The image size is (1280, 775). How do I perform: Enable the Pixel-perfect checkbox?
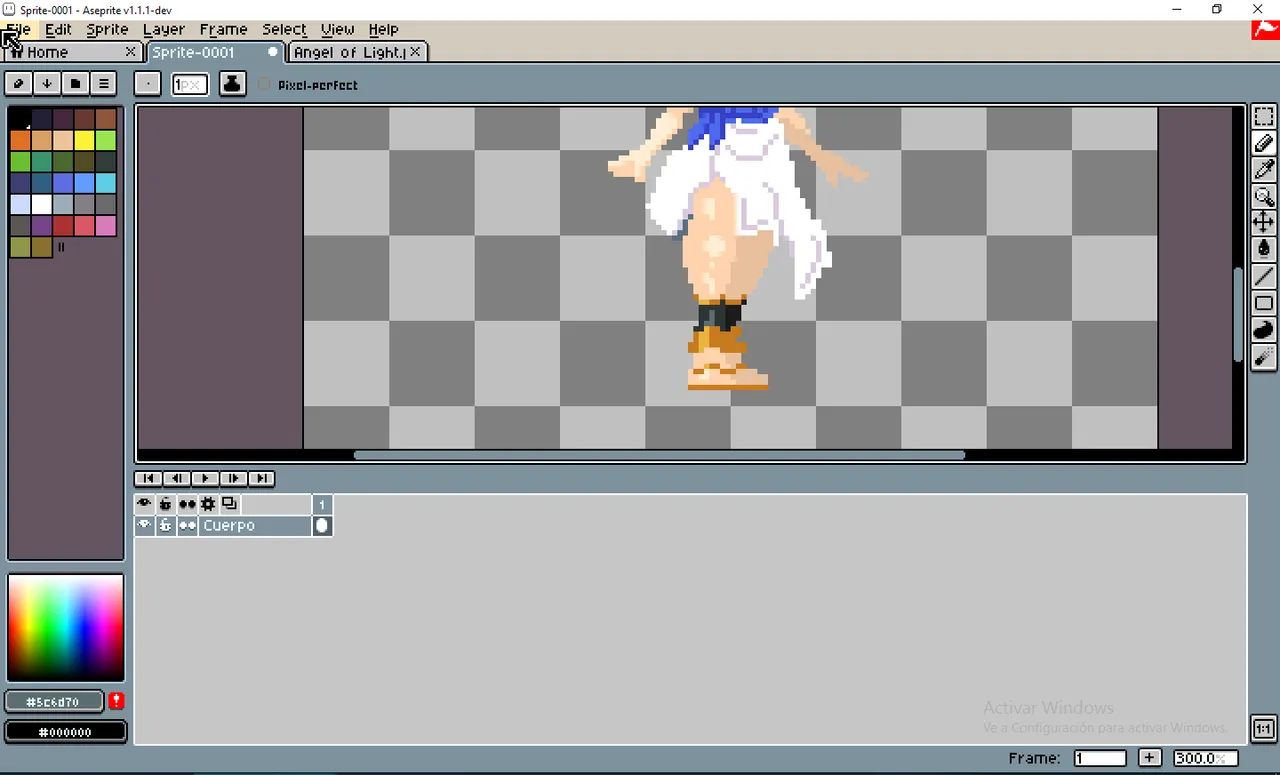click(x=264, y=85)
